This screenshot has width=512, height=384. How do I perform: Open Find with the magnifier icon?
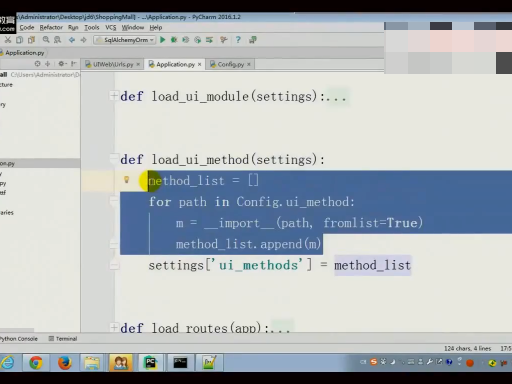click(46, 40)
